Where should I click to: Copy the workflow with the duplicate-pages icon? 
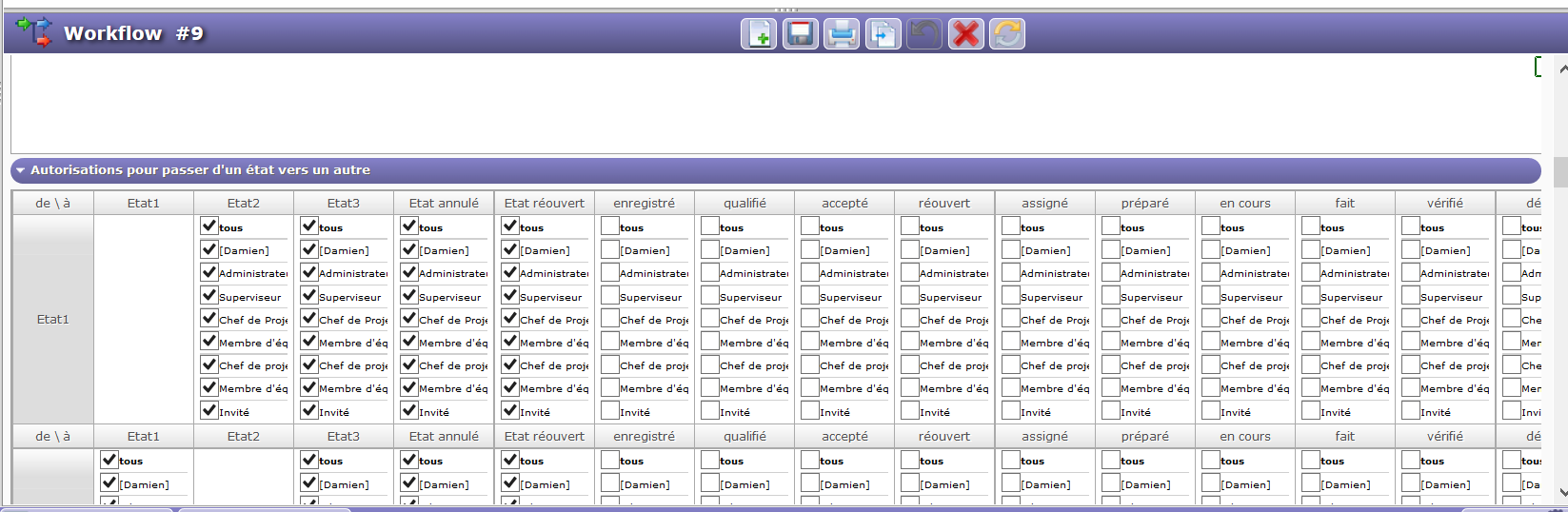[883, 34]
